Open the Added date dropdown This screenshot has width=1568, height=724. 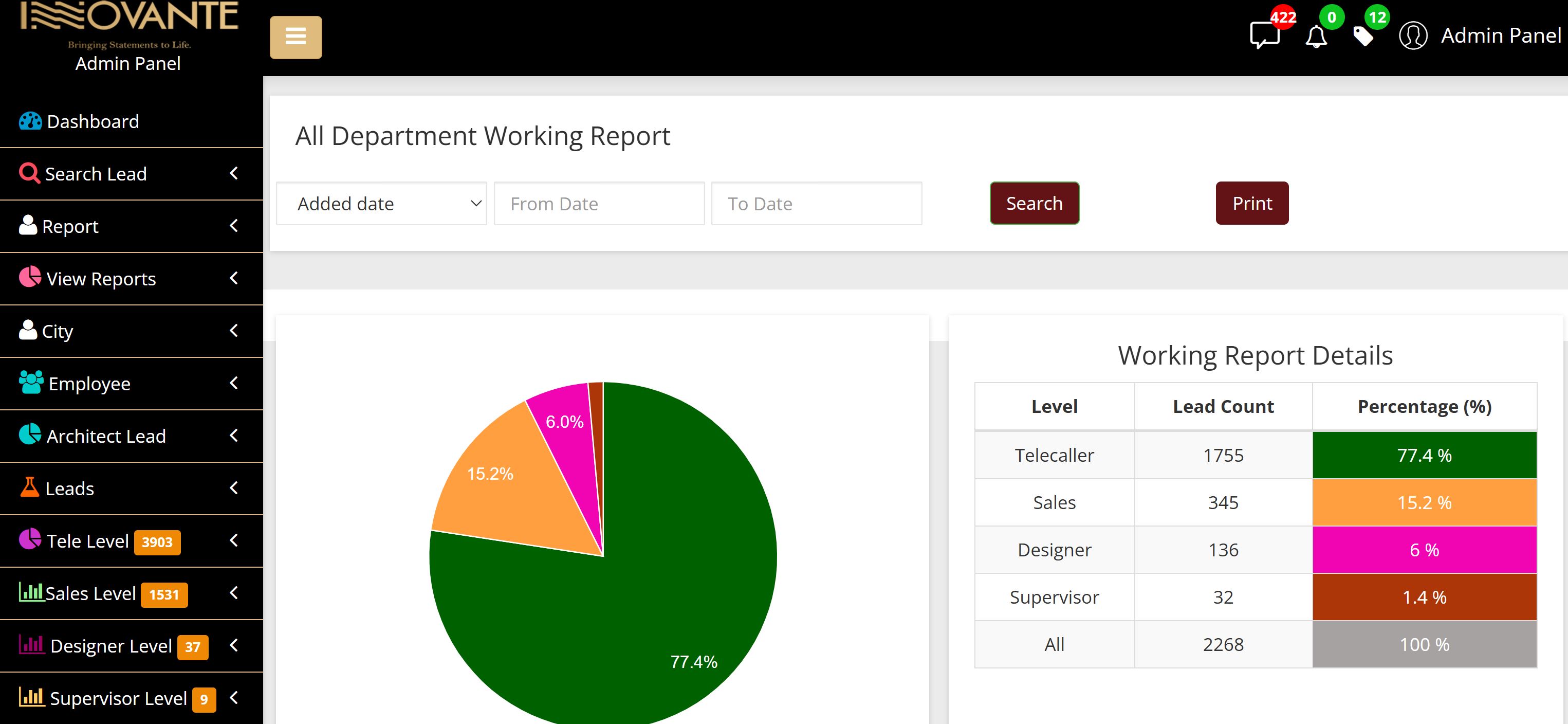pos(381,204)
